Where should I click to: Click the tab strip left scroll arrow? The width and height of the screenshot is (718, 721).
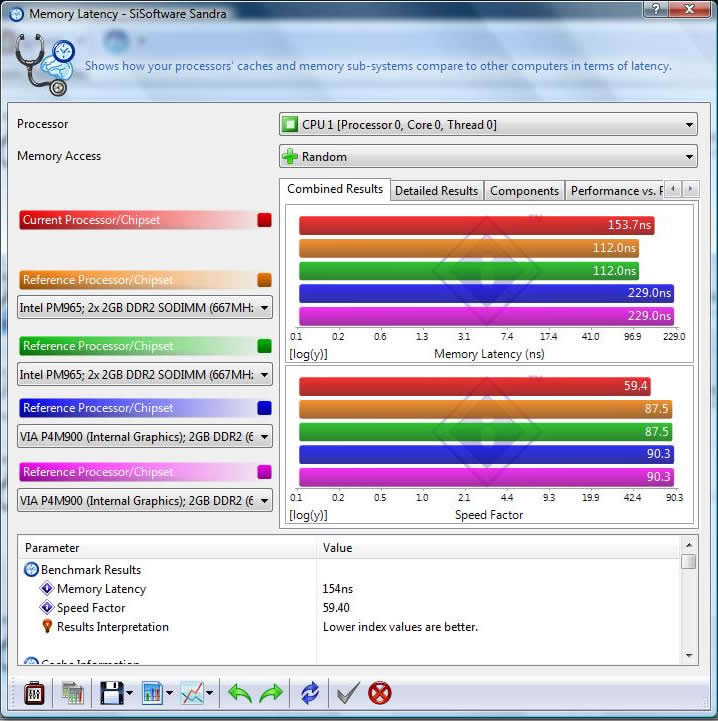pyautogui.click(x=673, y=189)
